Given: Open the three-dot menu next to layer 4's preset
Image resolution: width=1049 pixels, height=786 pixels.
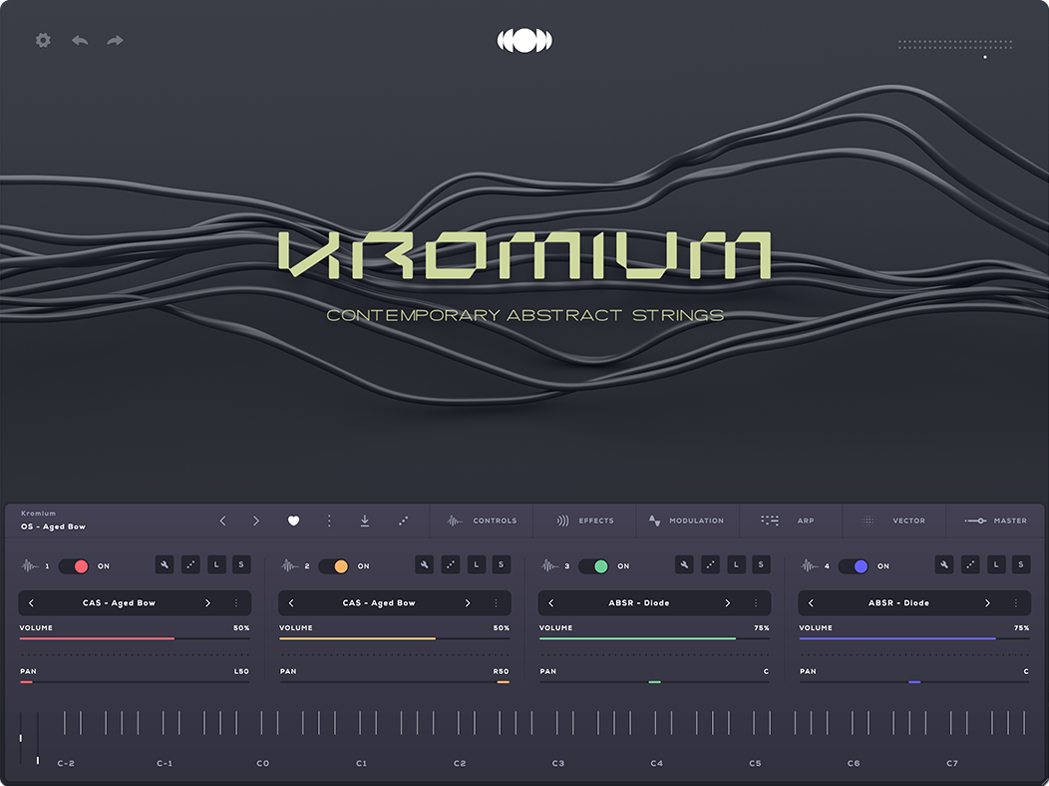Looking at the screenshot, I should pyautogui.click(x=1016, y=603).
